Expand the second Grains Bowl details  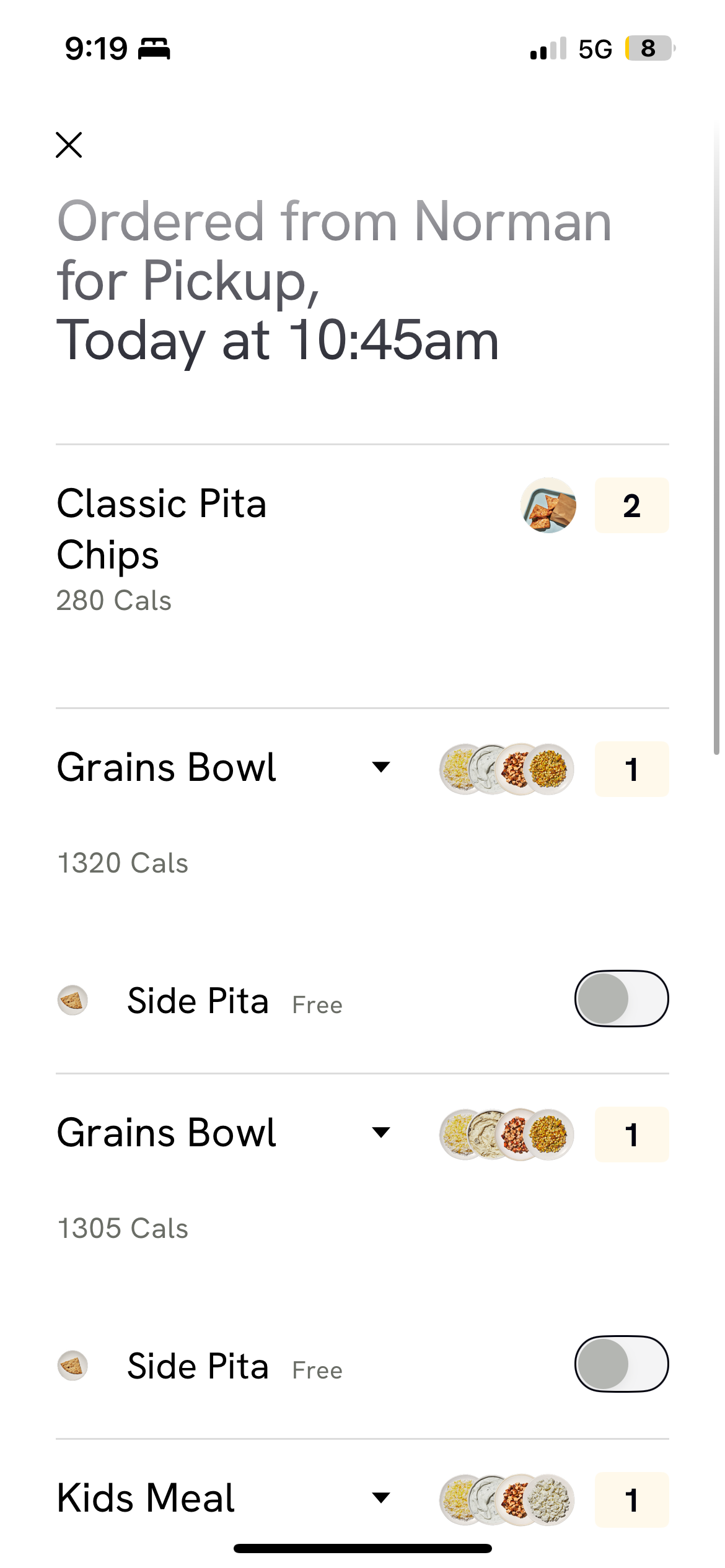(380, 1133)
